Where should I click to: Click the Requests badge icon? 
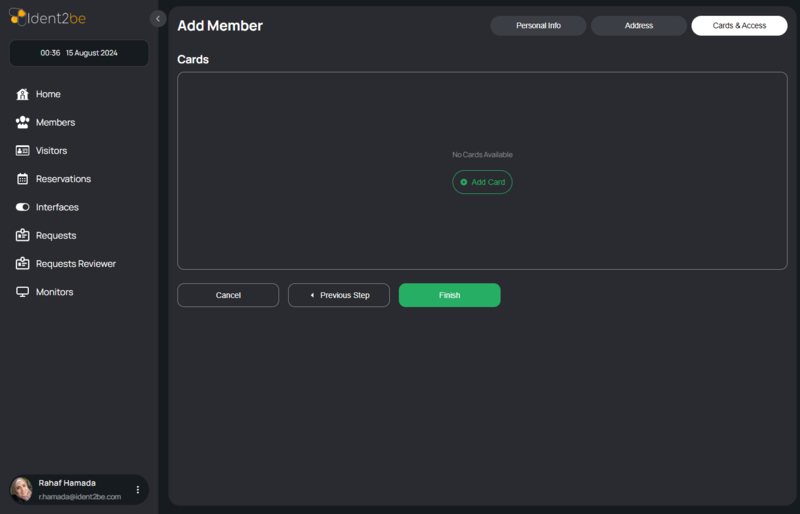click(x=22, y=235)
